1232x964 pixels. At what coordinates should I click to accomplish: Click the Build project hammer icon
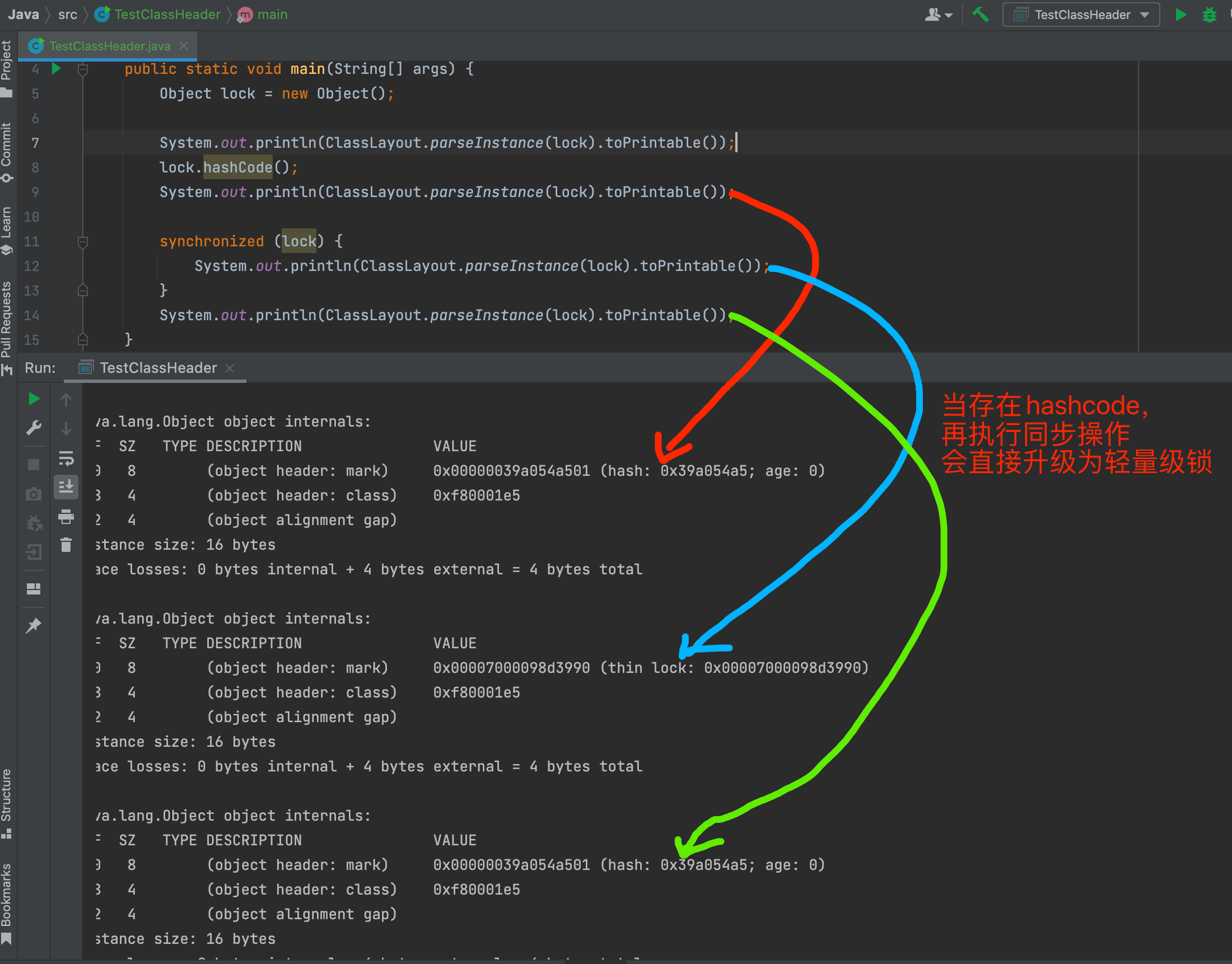pos(980,15)
